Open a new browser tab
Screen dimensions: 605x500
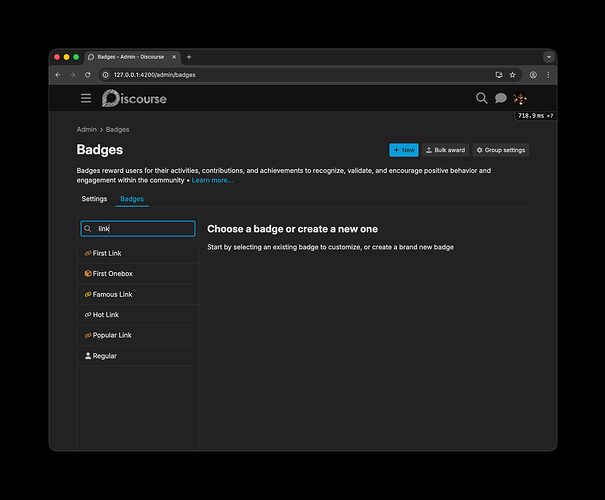(189, 57)
